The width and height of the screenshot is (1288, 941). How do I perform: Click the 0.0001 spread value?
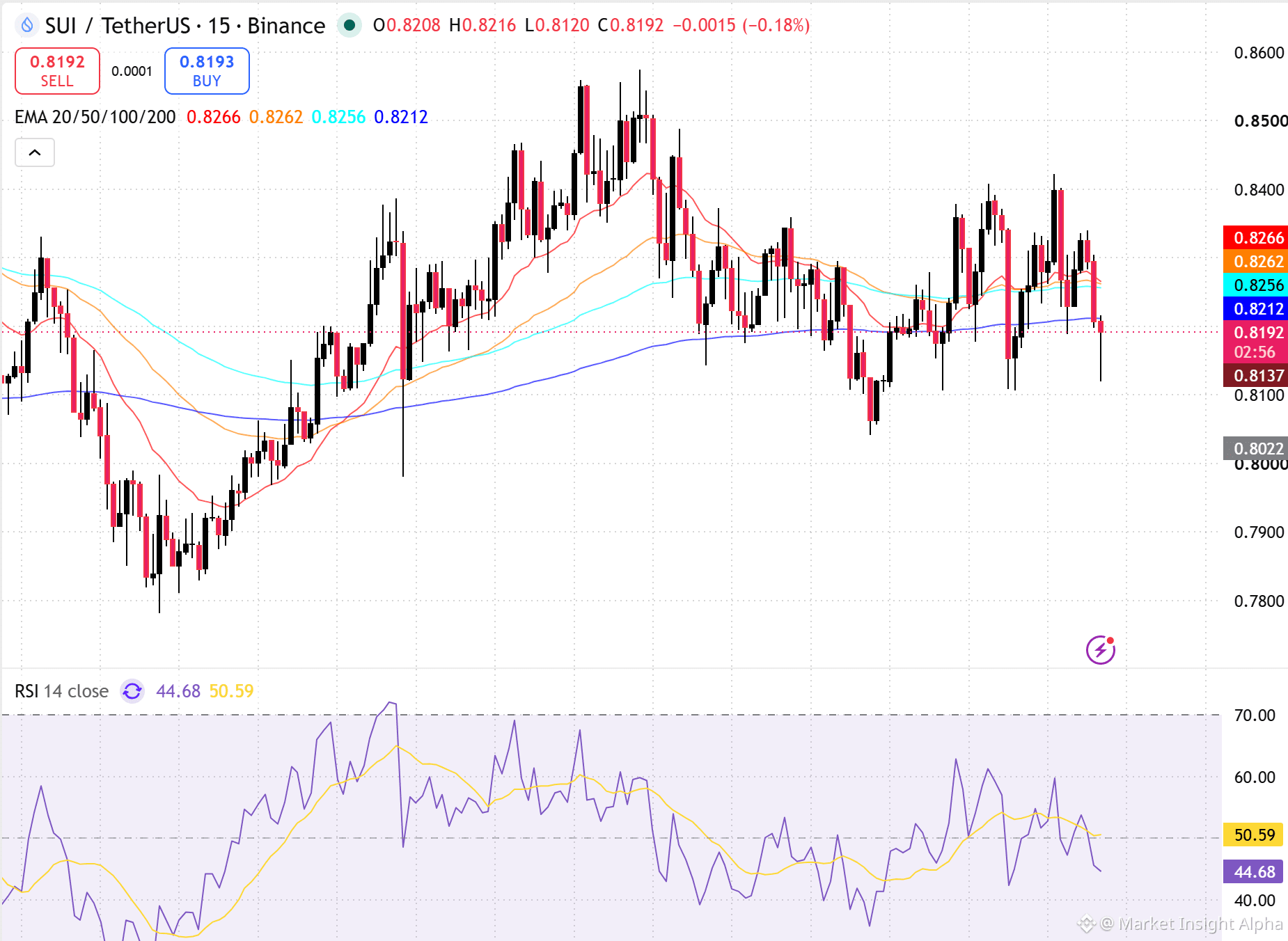click(x=132, y=71)
